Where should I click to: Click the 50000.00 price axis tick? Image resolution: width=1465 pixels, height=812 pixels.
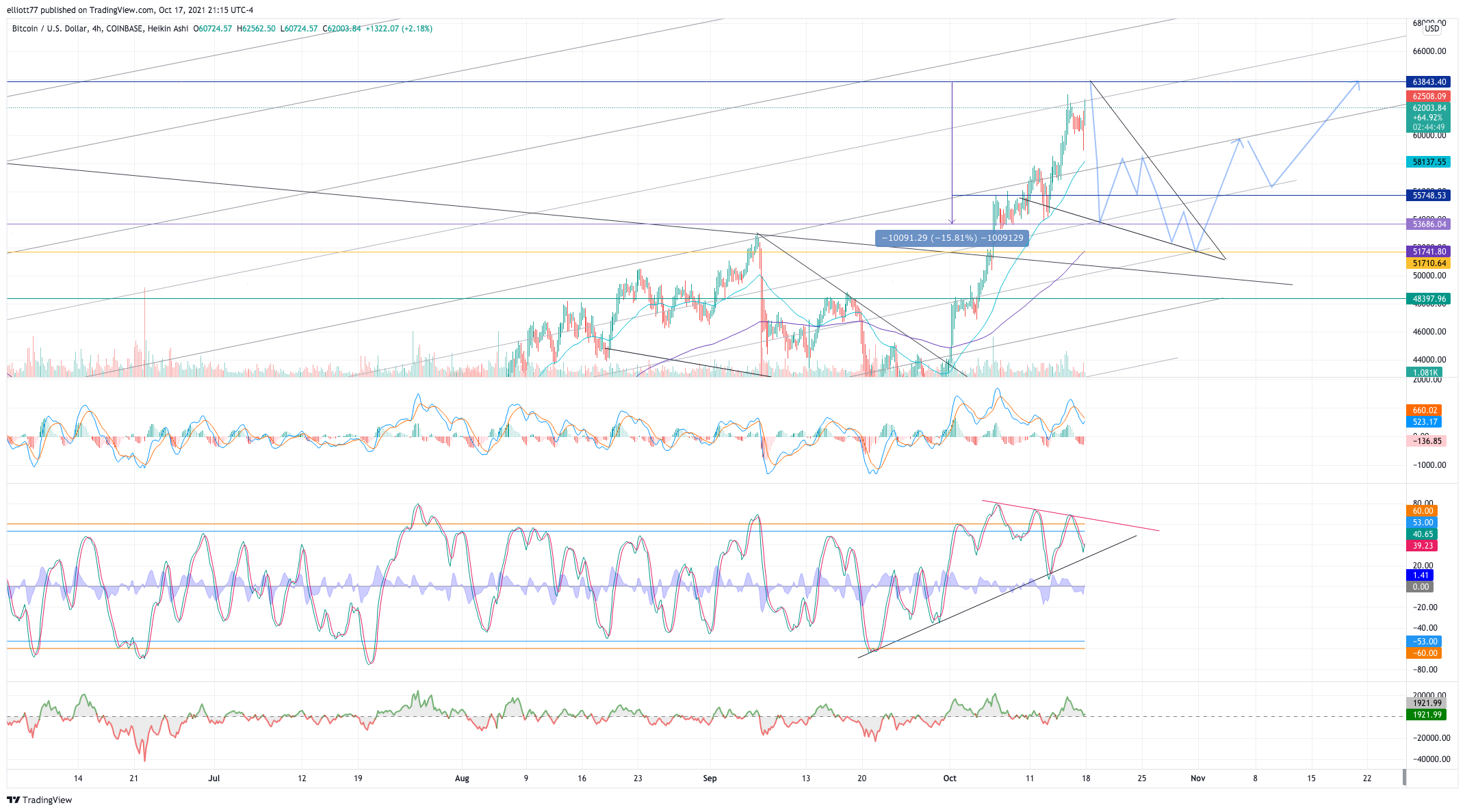click(x=1429, y=276)
